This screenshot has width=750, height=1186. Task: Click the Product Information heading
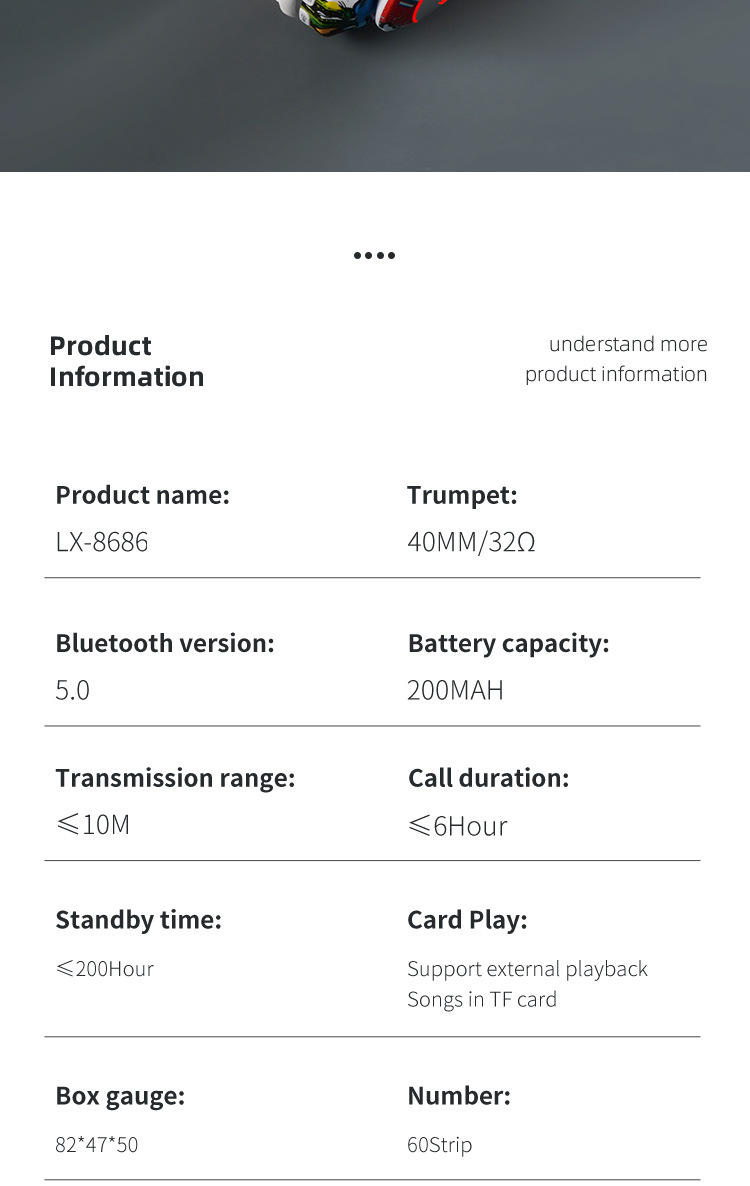pyautogui.click(x=126, y=361)
